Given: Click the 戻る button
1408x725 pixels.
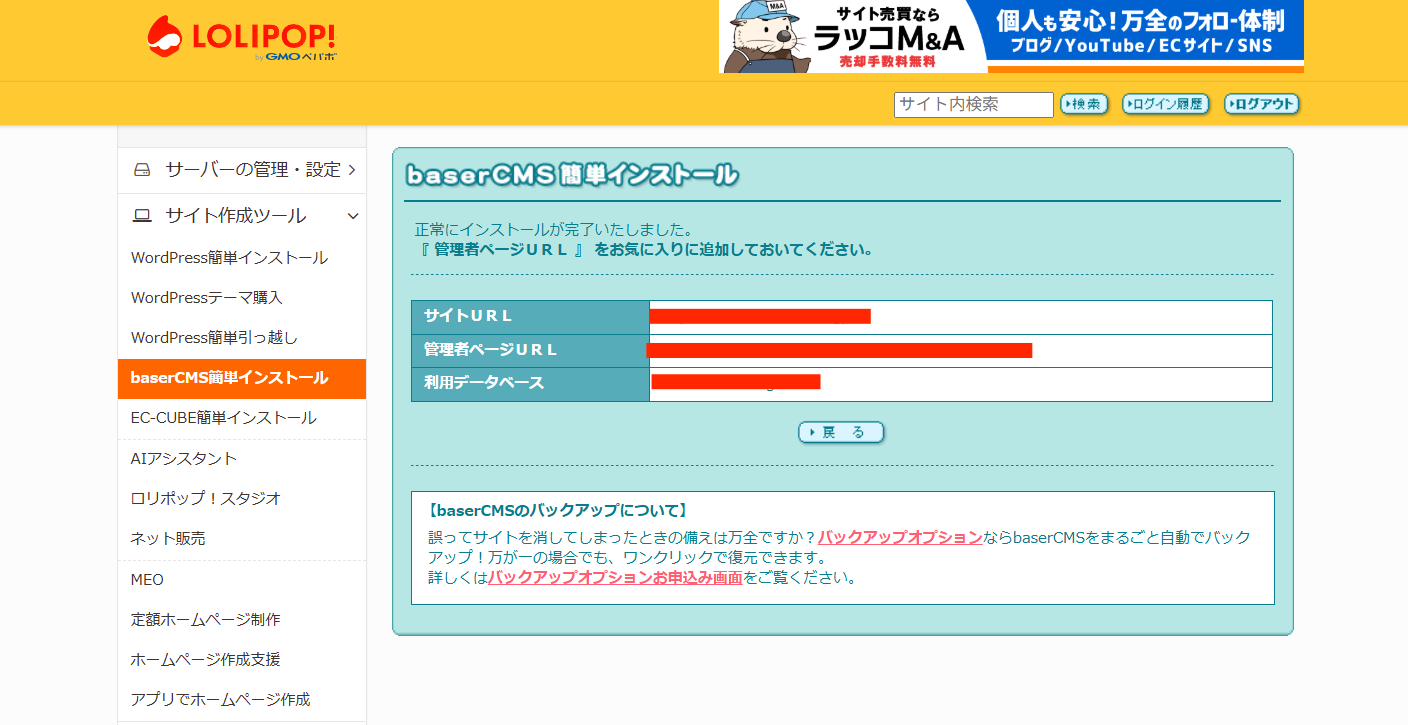Looking at the screenshot, I should tap(841, 432).
